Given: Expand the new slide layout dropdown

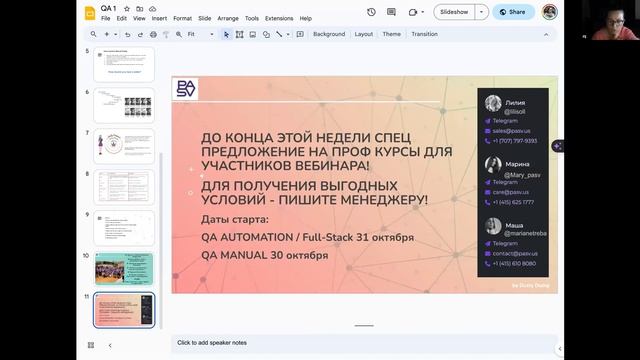Looking at the screenshot, I should 116,34.
